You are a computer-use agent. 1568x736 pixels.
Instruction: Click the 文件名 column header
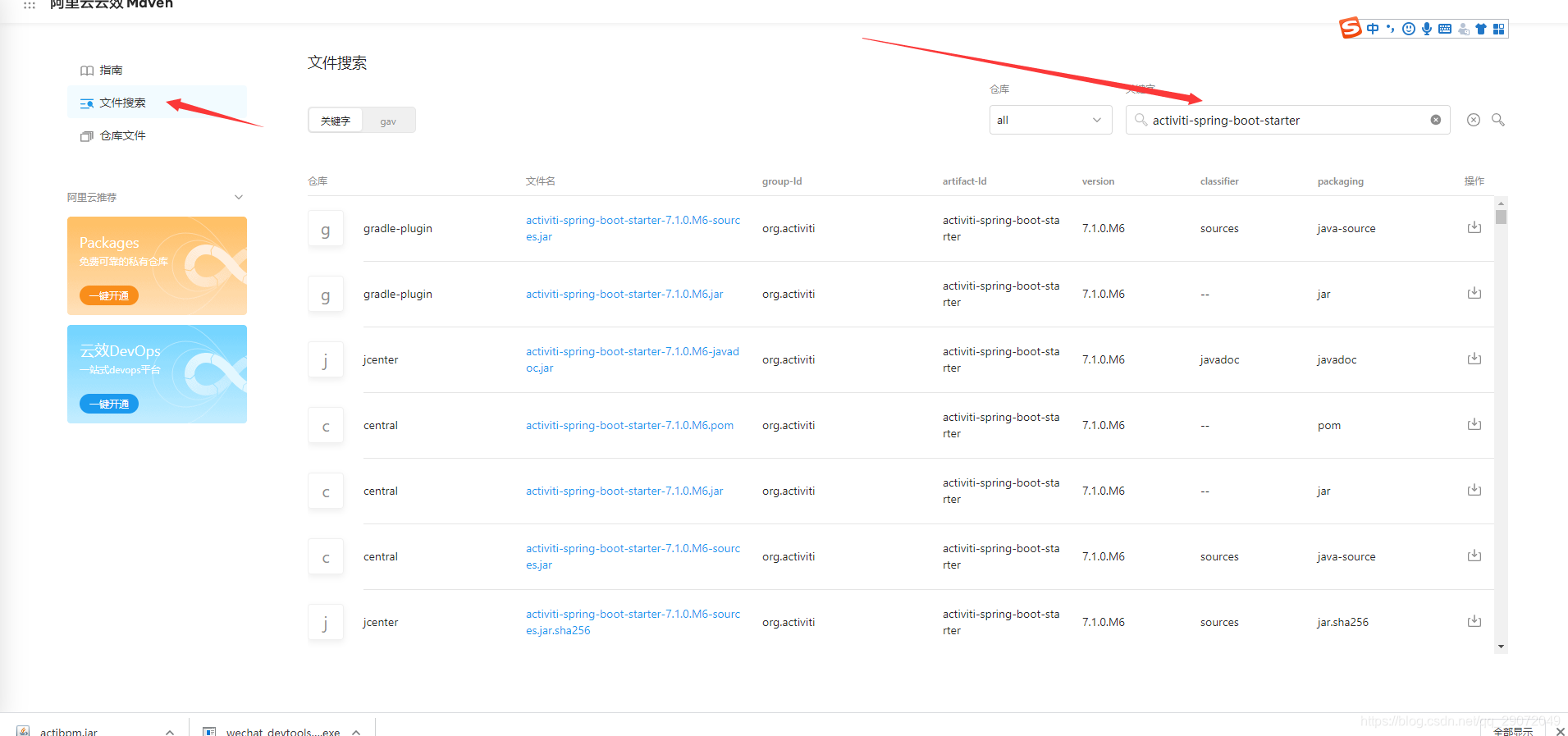click(541, 181)
